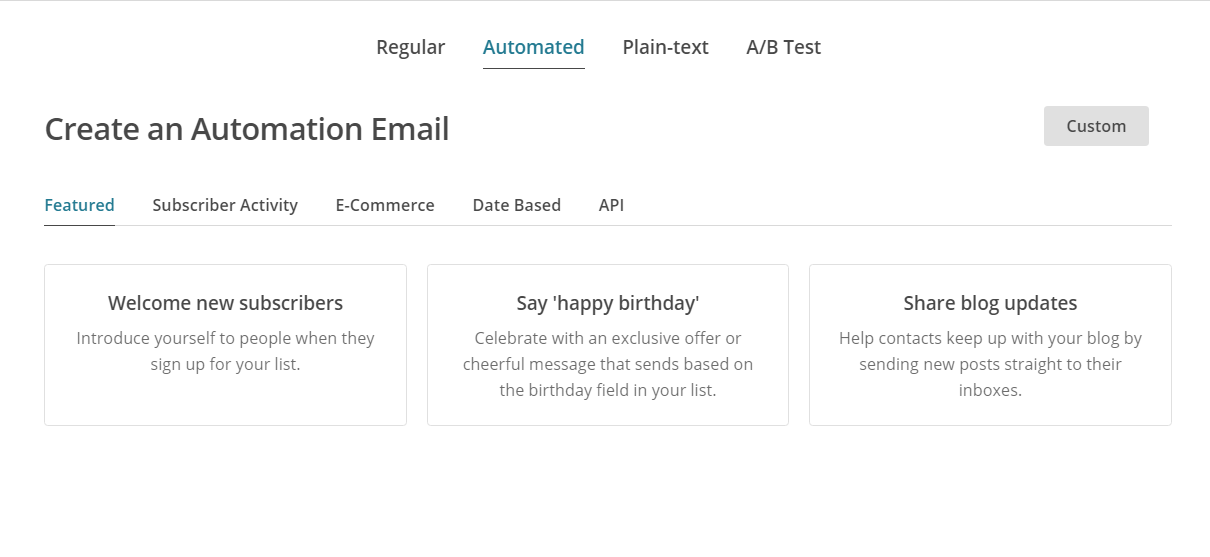The width and height of the screenshot is (1210, 557).
Task: Select the Automated campaign tab
Action: pos(533,47)
